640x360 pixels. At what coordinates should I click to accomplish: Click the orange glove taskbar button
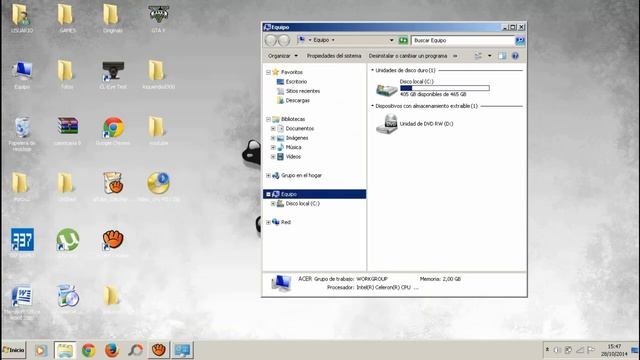click(159, 350)
